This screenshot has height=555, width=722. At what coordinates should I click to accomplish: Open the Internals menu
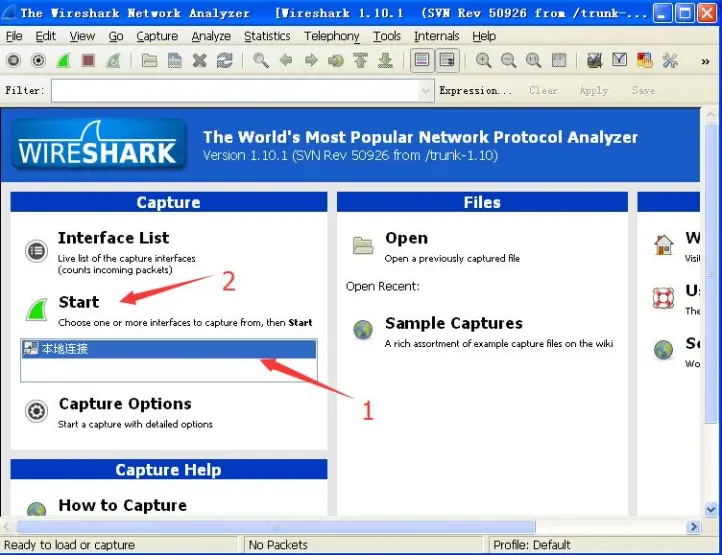coord(437,36)
